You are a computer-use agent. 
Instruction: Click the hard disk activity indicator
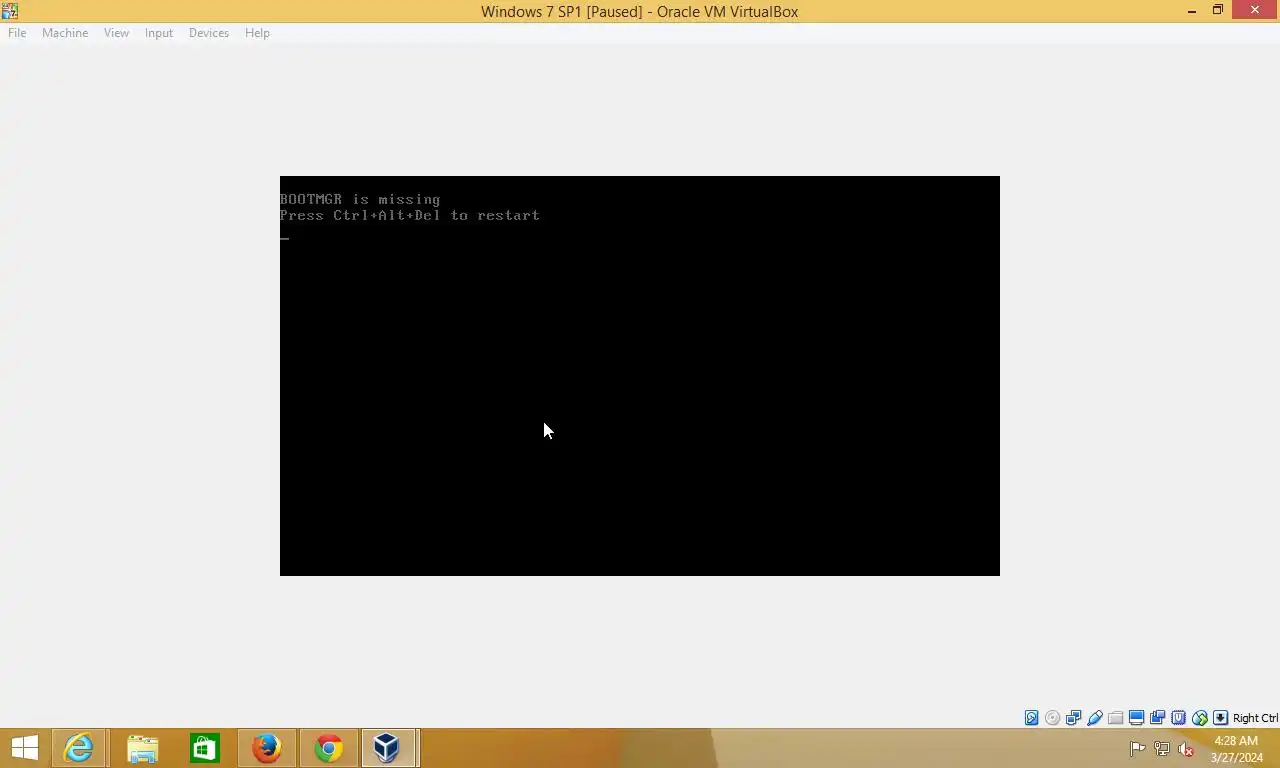point(1031,718)
